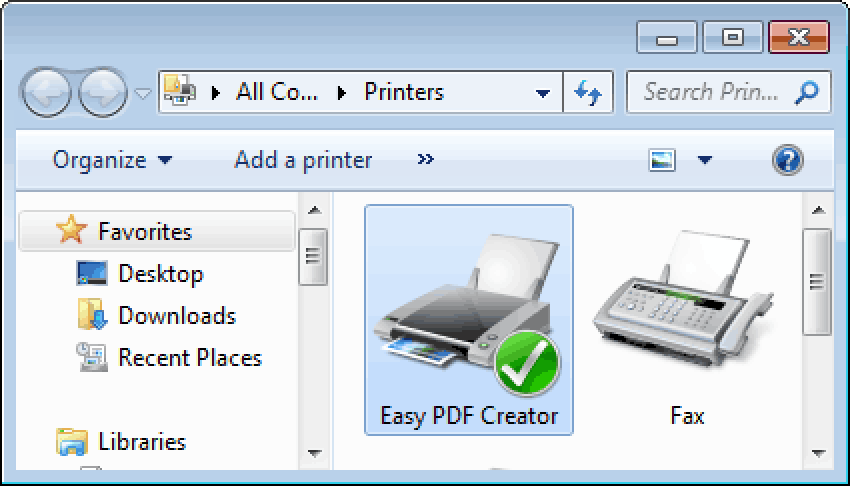Click main pane scrollbar thumb
The image size is (850, 486).
click(x=817, y=282)
